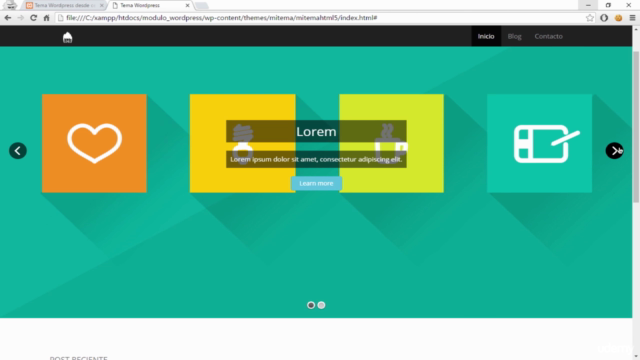Viewport: 640px width, 360px height.
Task: Click the Lorem slide heading
Action: point(316,131)
